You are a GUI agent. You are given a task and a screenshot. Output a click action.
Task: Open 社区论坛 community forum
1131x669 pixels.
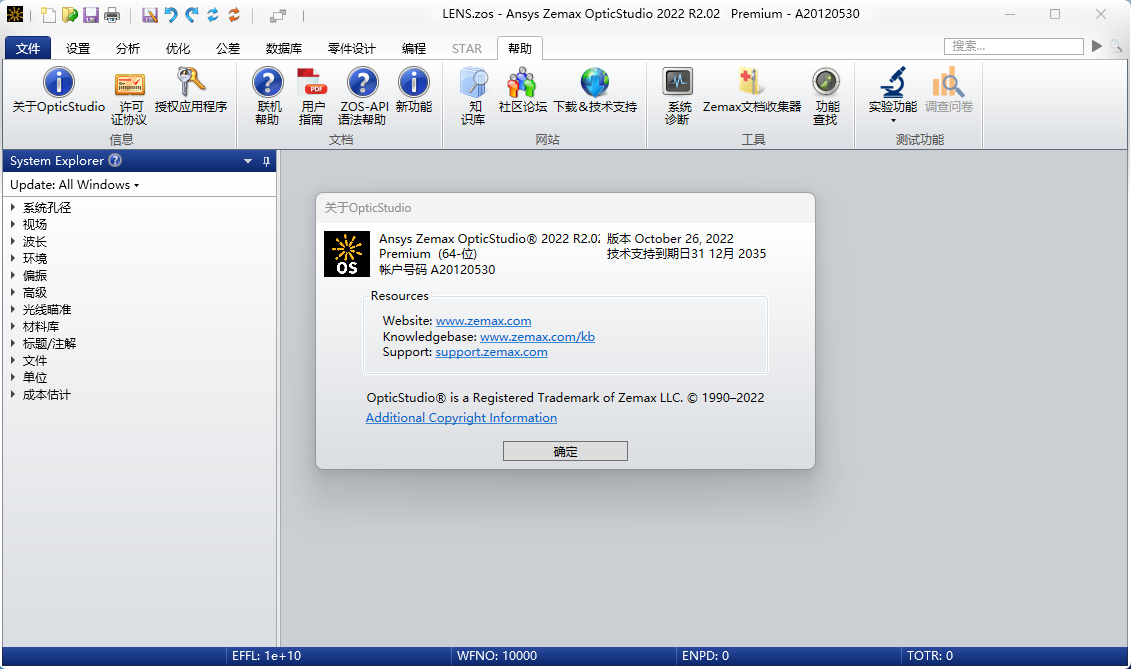522,90
